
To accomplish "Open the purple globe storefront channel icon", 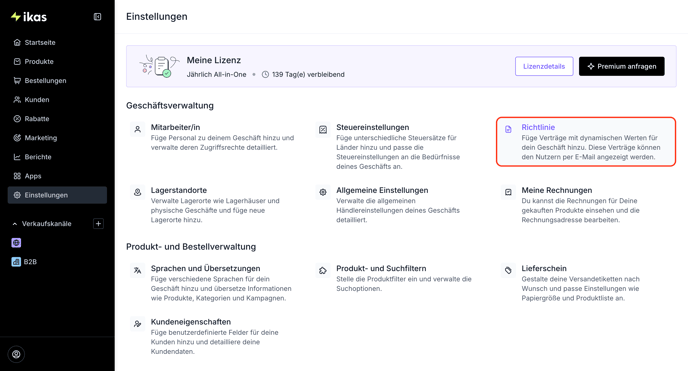I will [16, 243].
